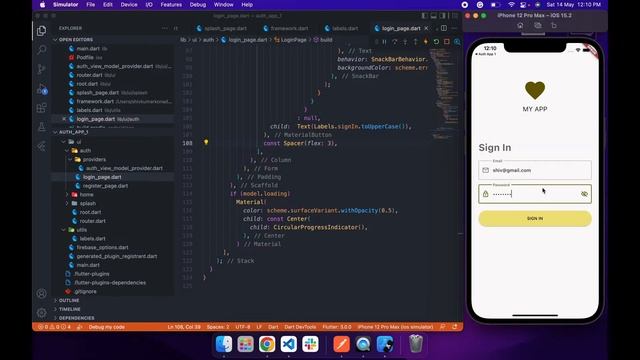This screenshot has height=360, width=640.
Task: Tap the SIGN IN button in the app
Action: (x=535, y=218)
